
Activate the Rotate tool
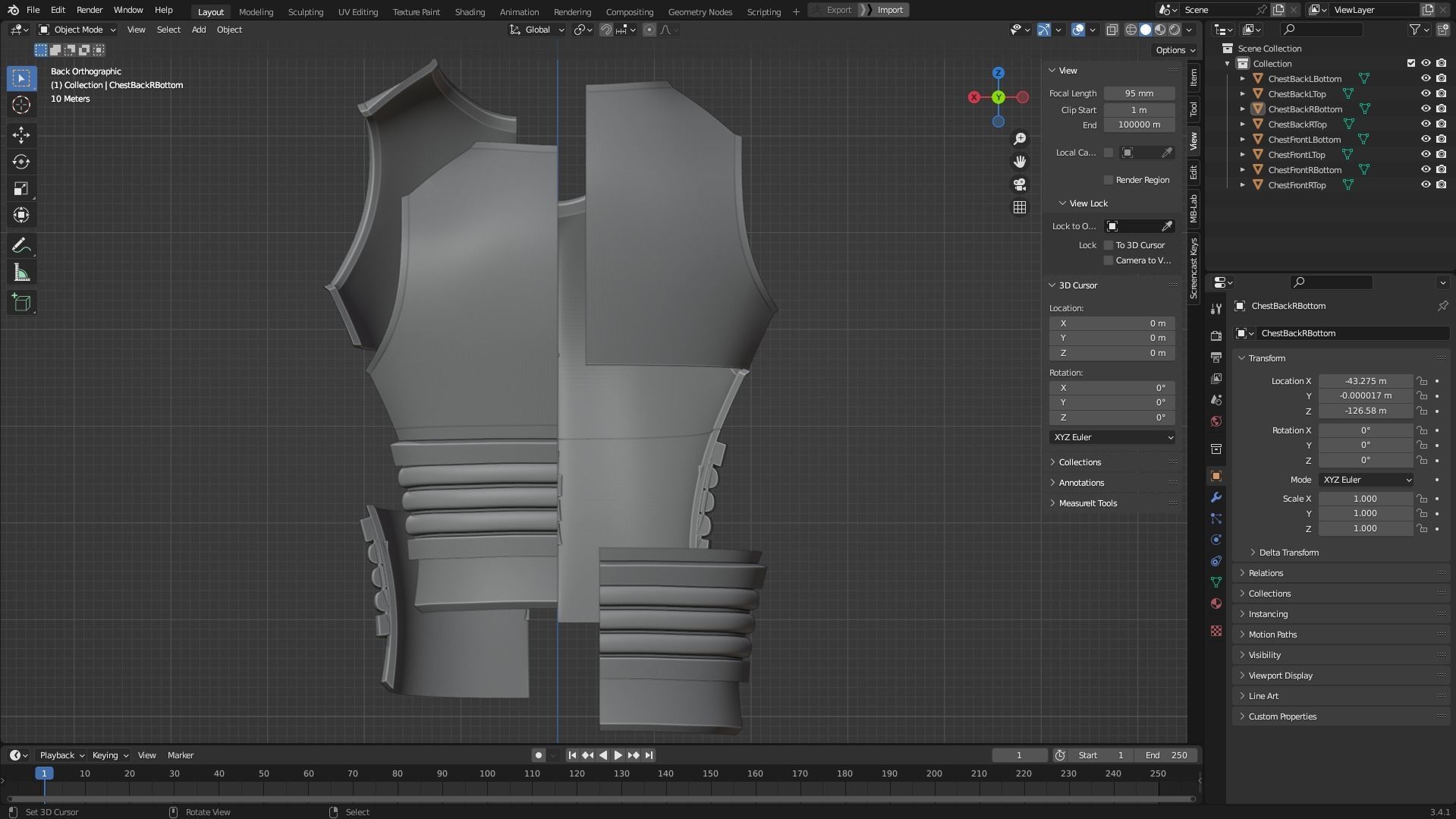tap(21, 162)
